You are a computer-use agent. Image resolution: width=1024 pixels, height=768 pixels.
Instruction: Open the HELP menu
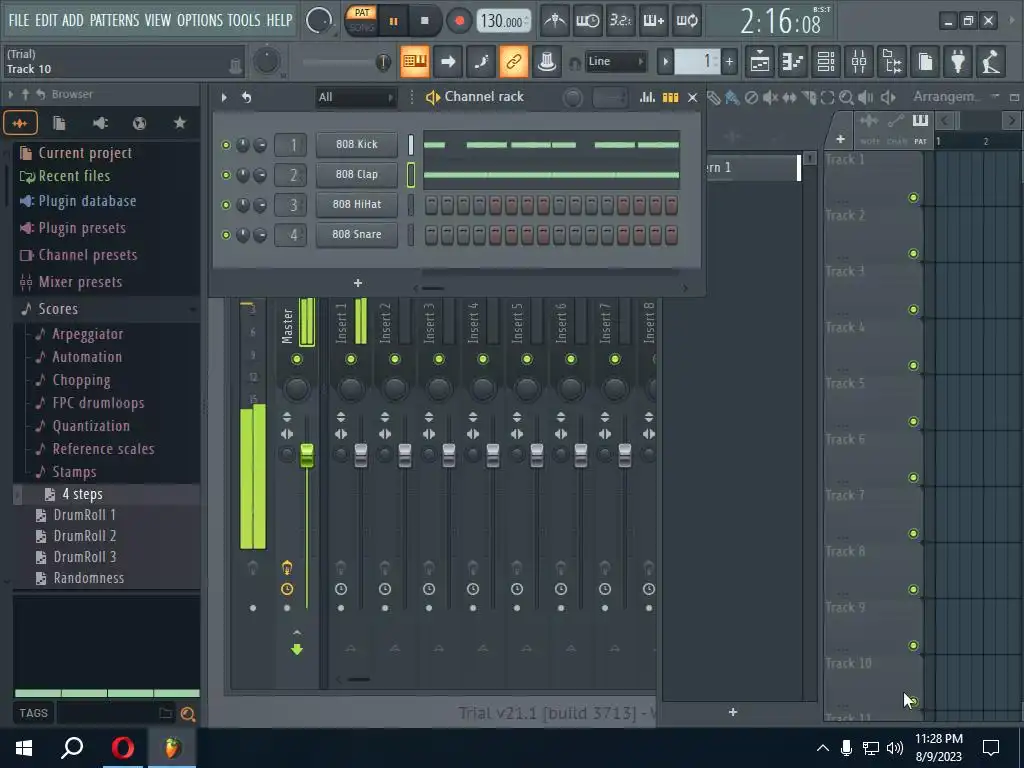pyautogui.click(x=279, y=20)
